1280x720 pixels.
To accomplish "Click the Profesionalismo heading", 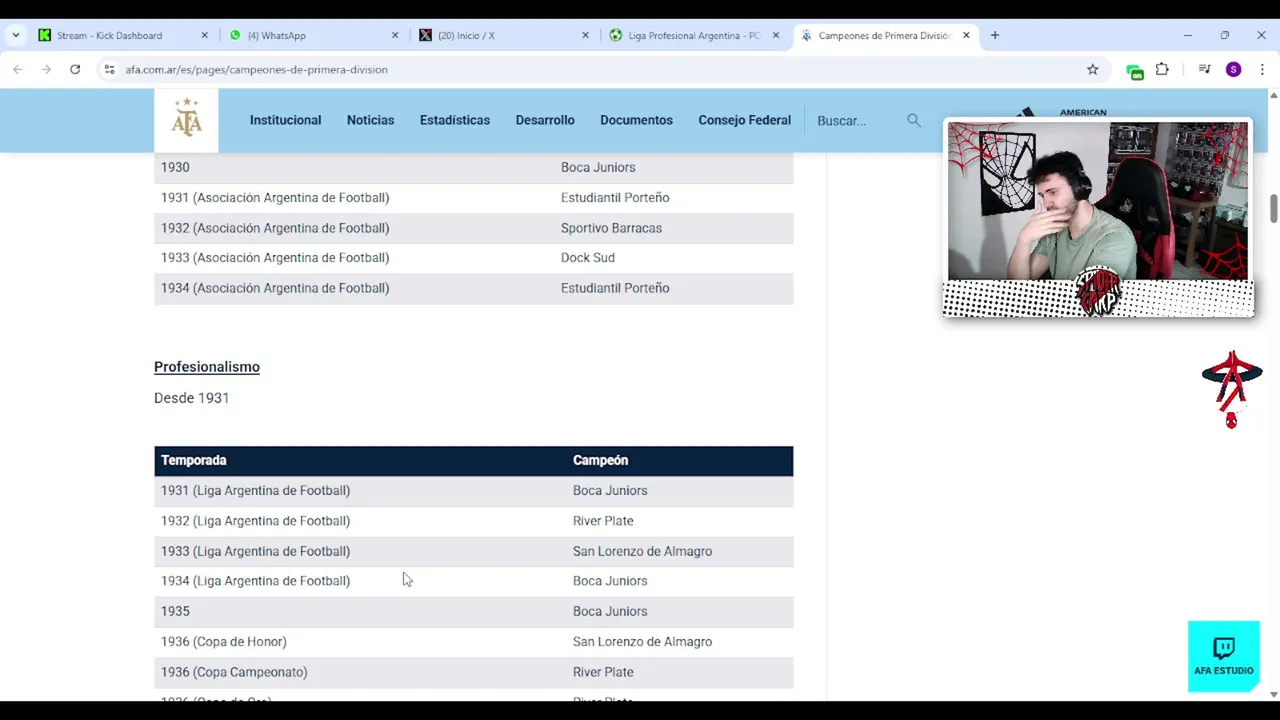I will point(207,367).
